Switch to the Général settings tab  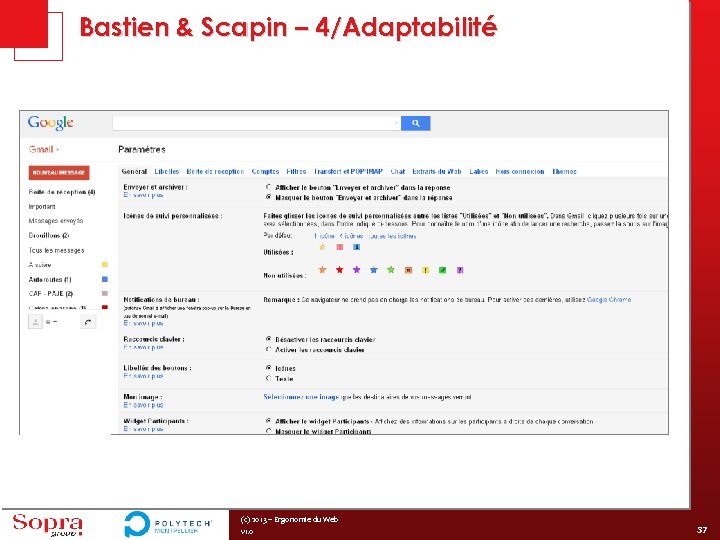tap(134, 171)
